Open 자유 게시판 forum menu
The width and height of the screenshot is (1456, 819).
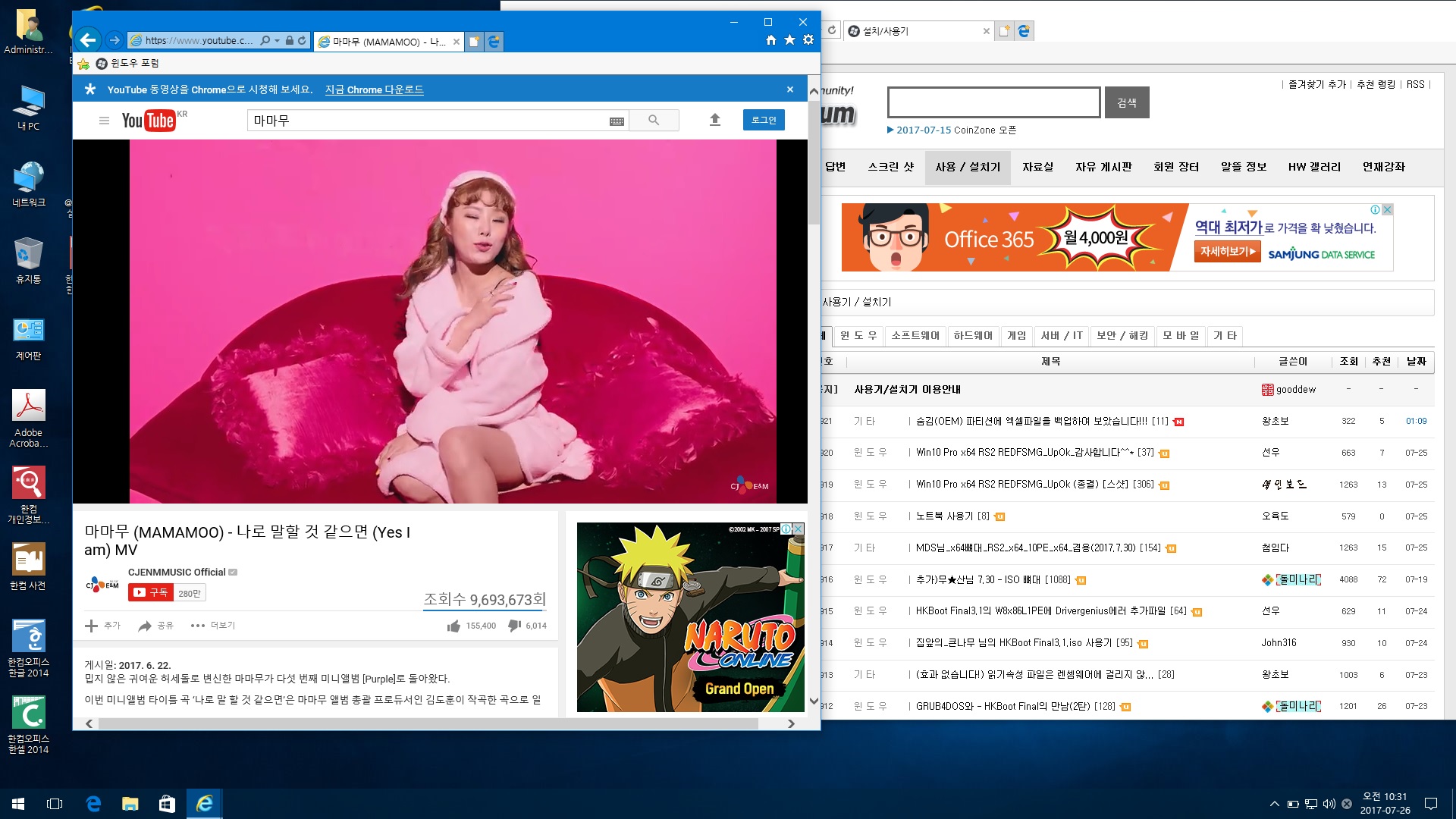pos(1103,167)
